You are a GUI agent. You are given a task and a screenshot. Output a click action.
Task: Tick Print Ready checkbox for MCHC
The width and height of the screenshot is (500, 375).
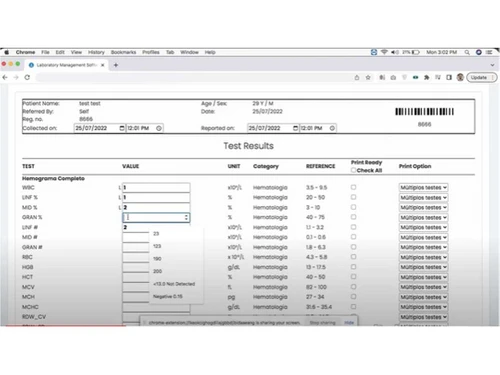(353, 307)
